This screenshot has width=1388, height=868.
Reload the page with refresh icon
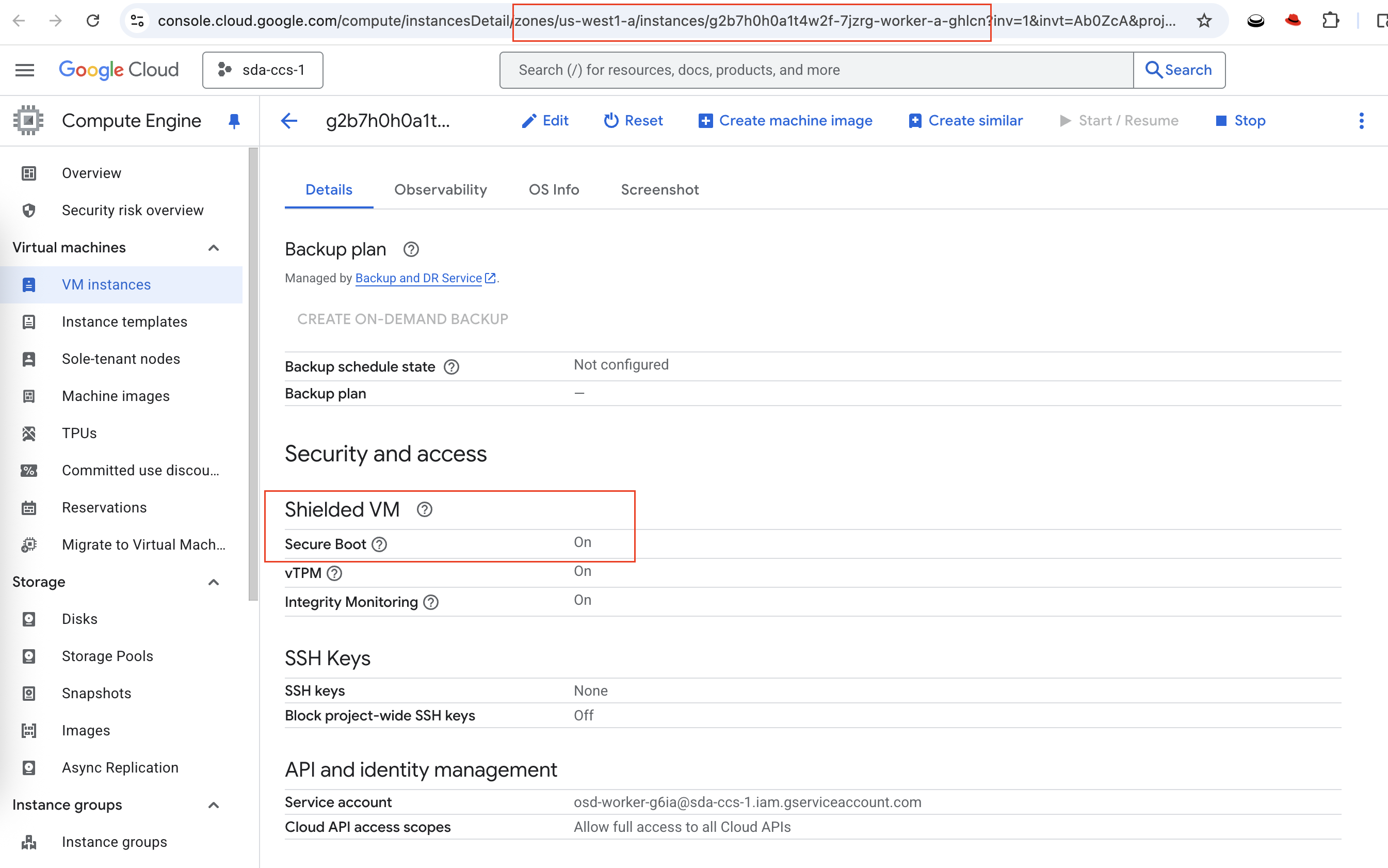coord(93,21)
